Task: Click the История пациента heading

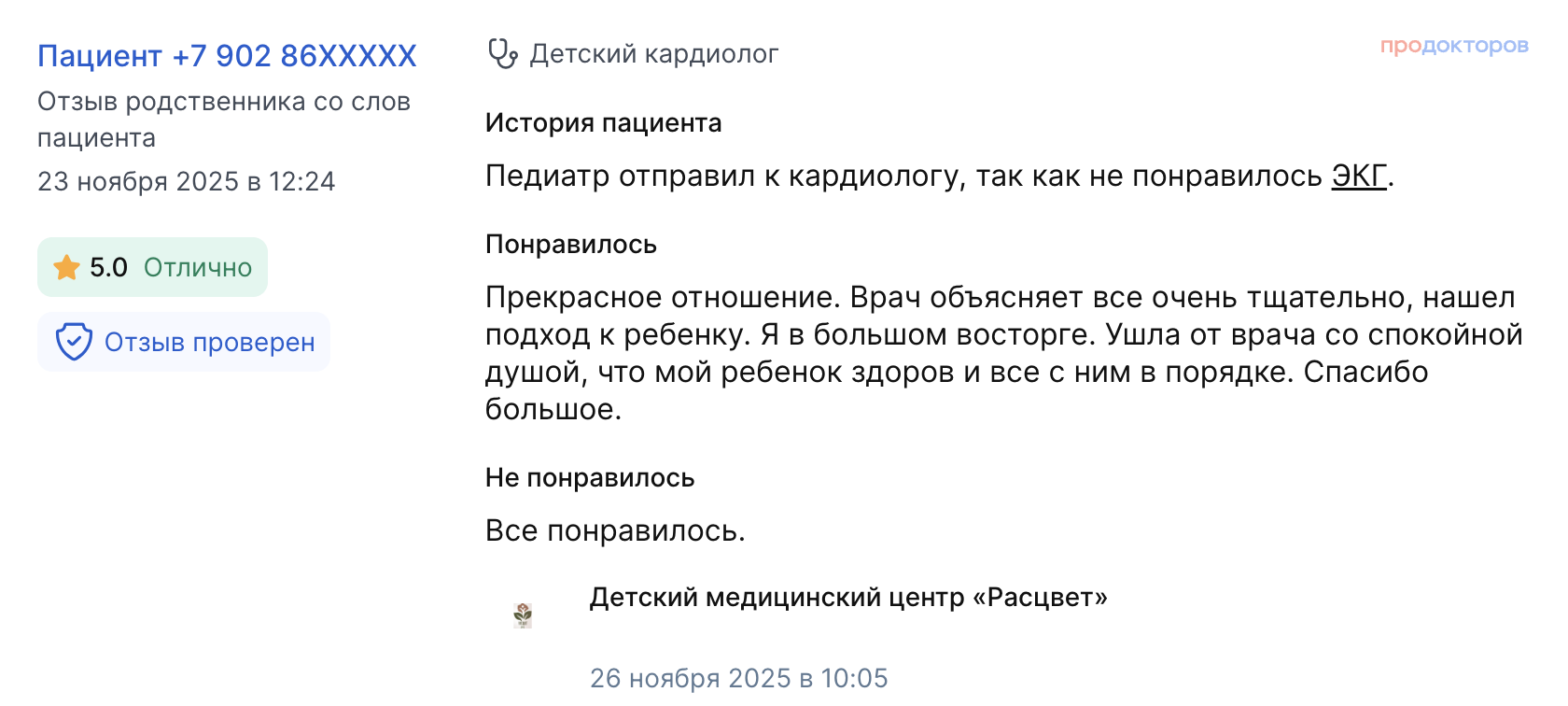Action: [x=603, y=123]
